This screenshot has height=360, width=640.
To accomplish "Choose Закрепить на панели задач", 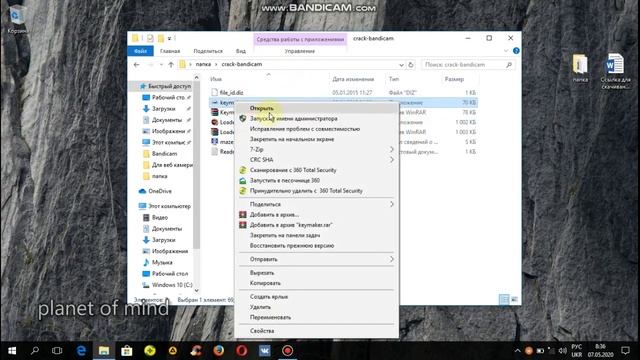I will 285,236.
